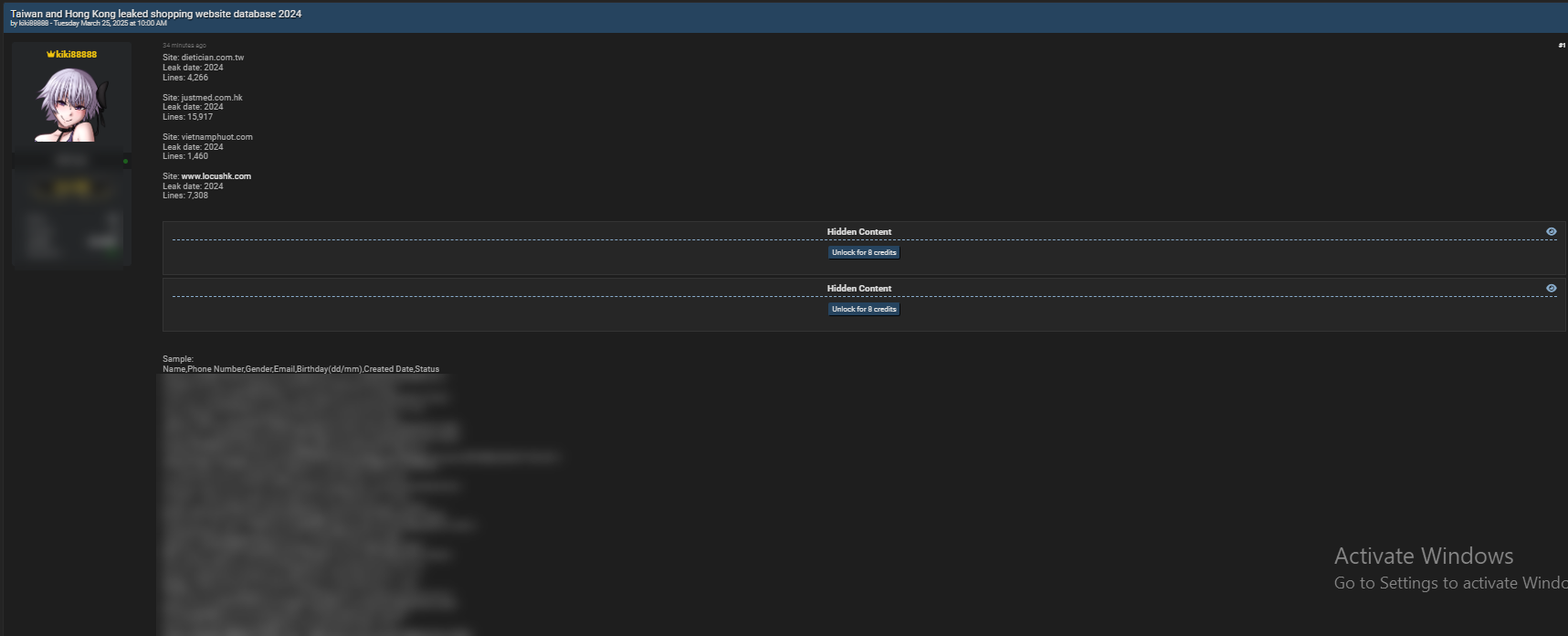Click the www.locushk.com bold link
Image resolution: width=1568 pixels, height=636 pixels.
216,176
